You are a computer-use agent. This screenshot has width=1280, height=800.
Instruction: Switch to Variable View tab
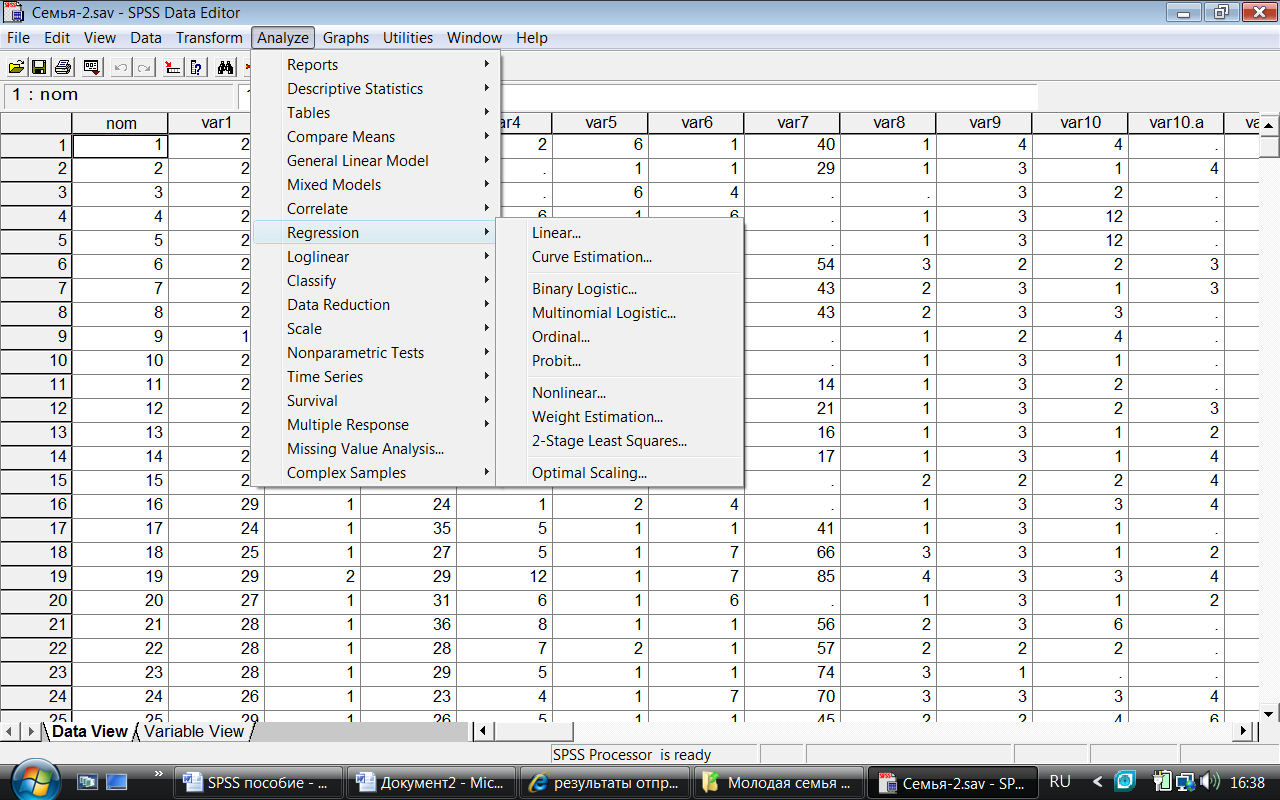tap(194, 731)
